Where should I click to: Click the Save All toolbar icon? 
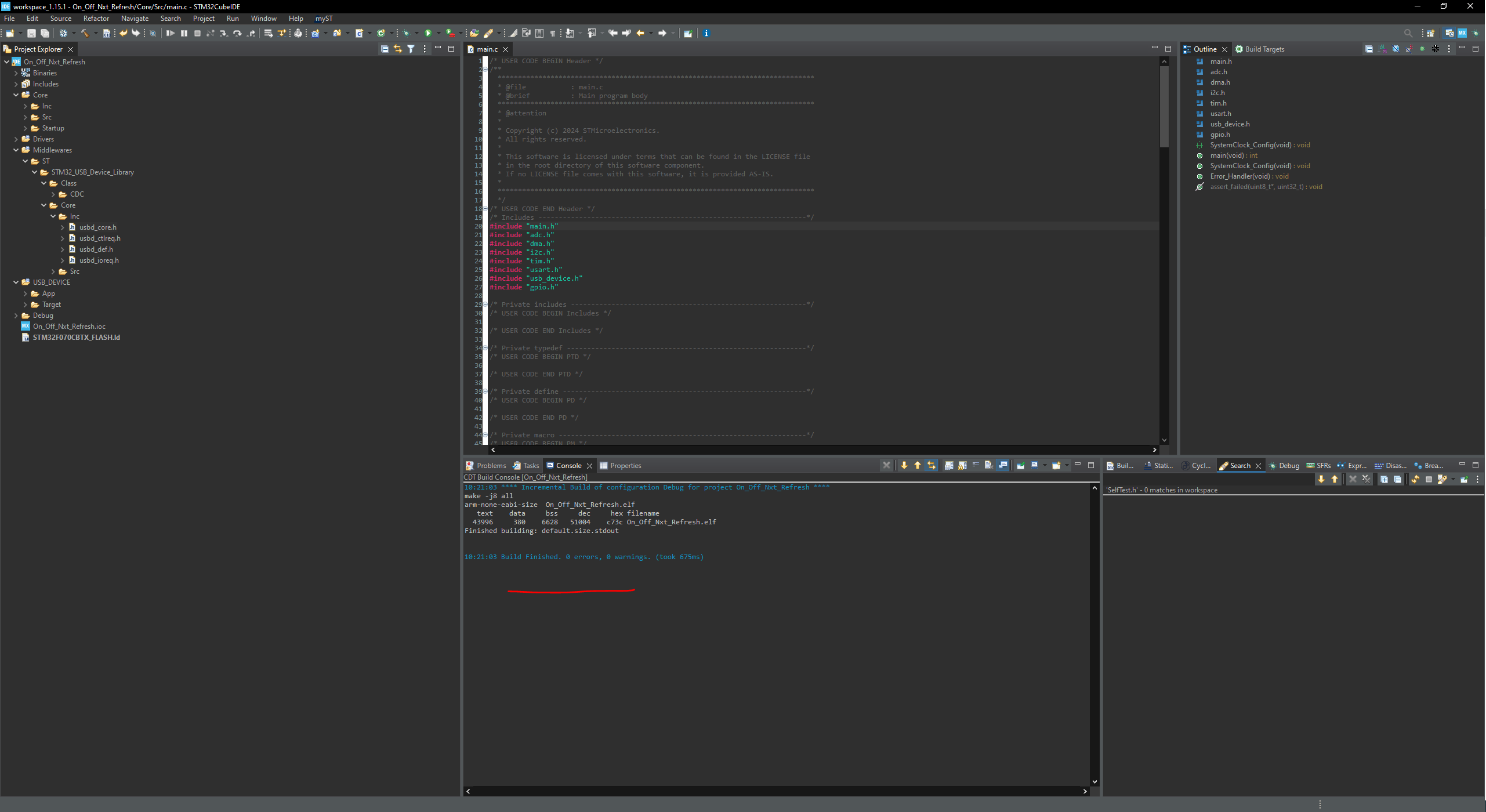click(45, 33)
